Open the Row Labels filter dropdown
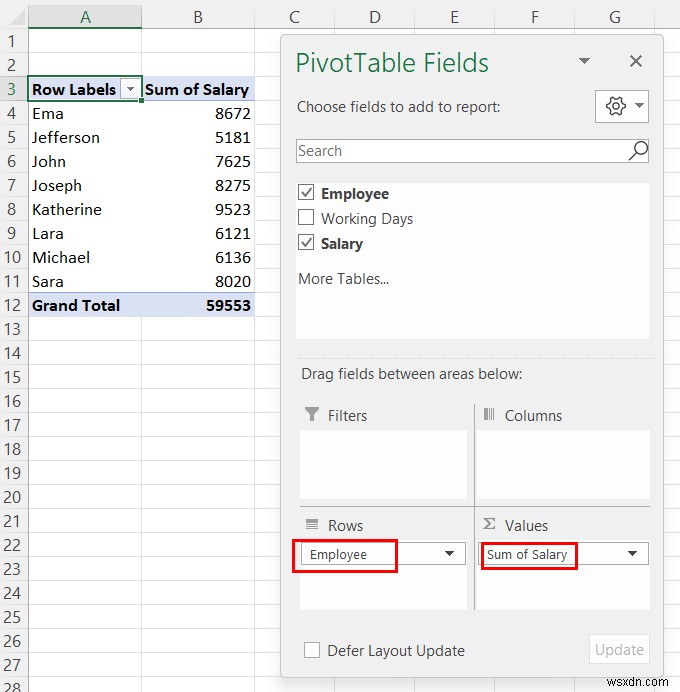 click(x=130, y=90)
